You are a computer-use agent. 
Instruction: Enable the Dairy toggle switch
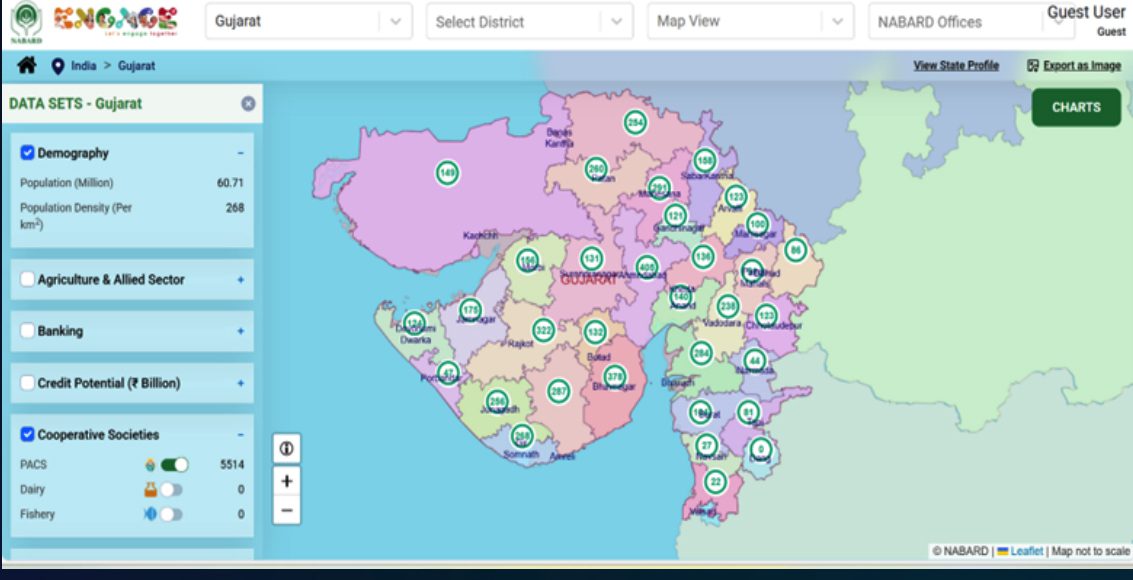pyautogui.click(x=171, y=490)
